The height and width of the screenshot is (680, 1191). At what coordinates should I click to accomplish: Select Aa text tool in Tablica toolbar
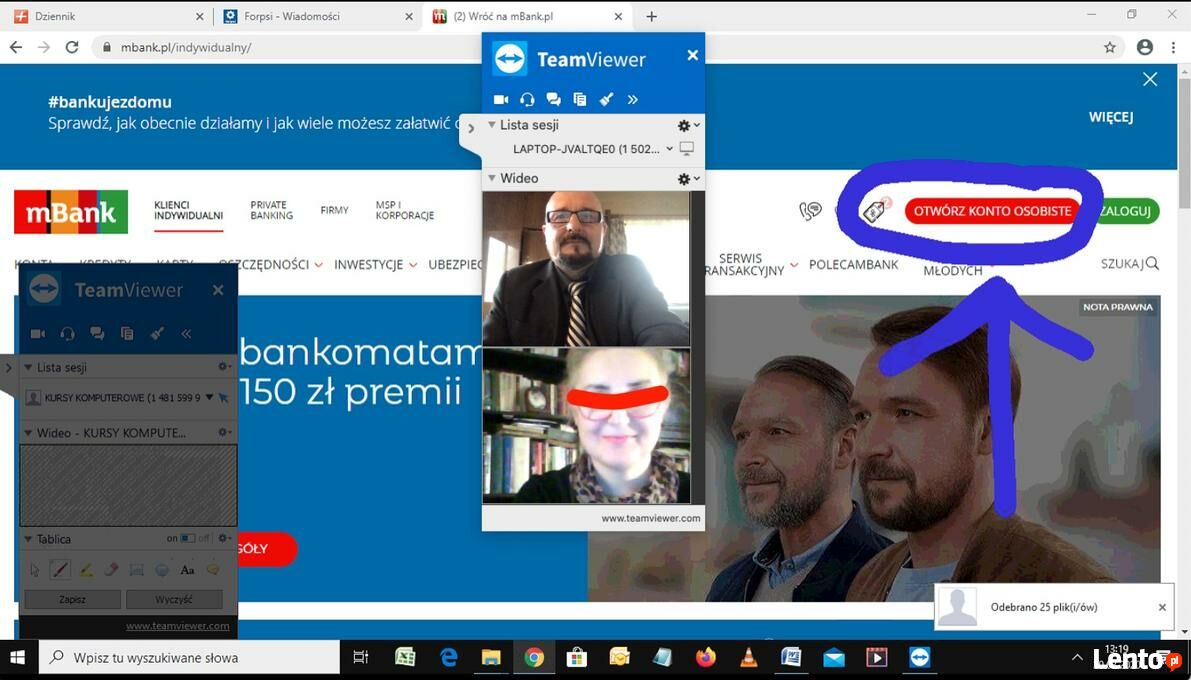188,569
